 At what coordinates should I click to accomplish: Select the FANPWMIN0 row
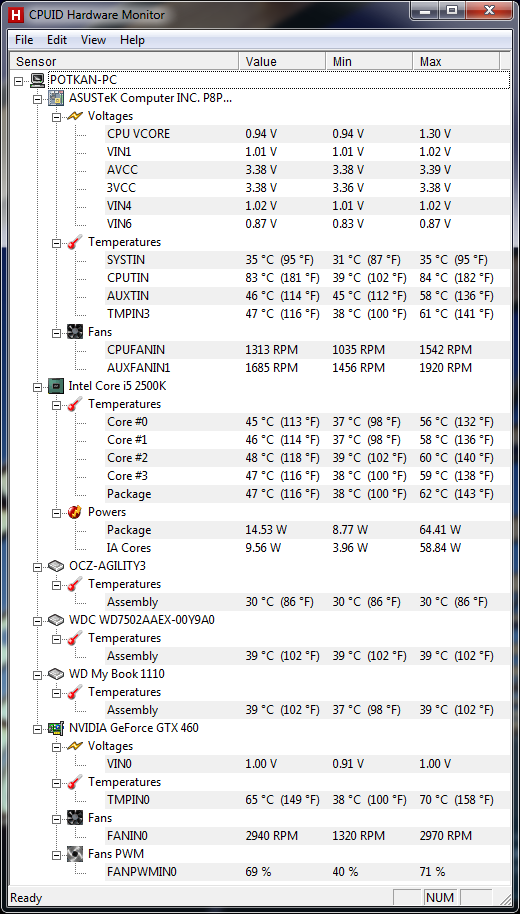pyautogui.click(x=306, y=872)
